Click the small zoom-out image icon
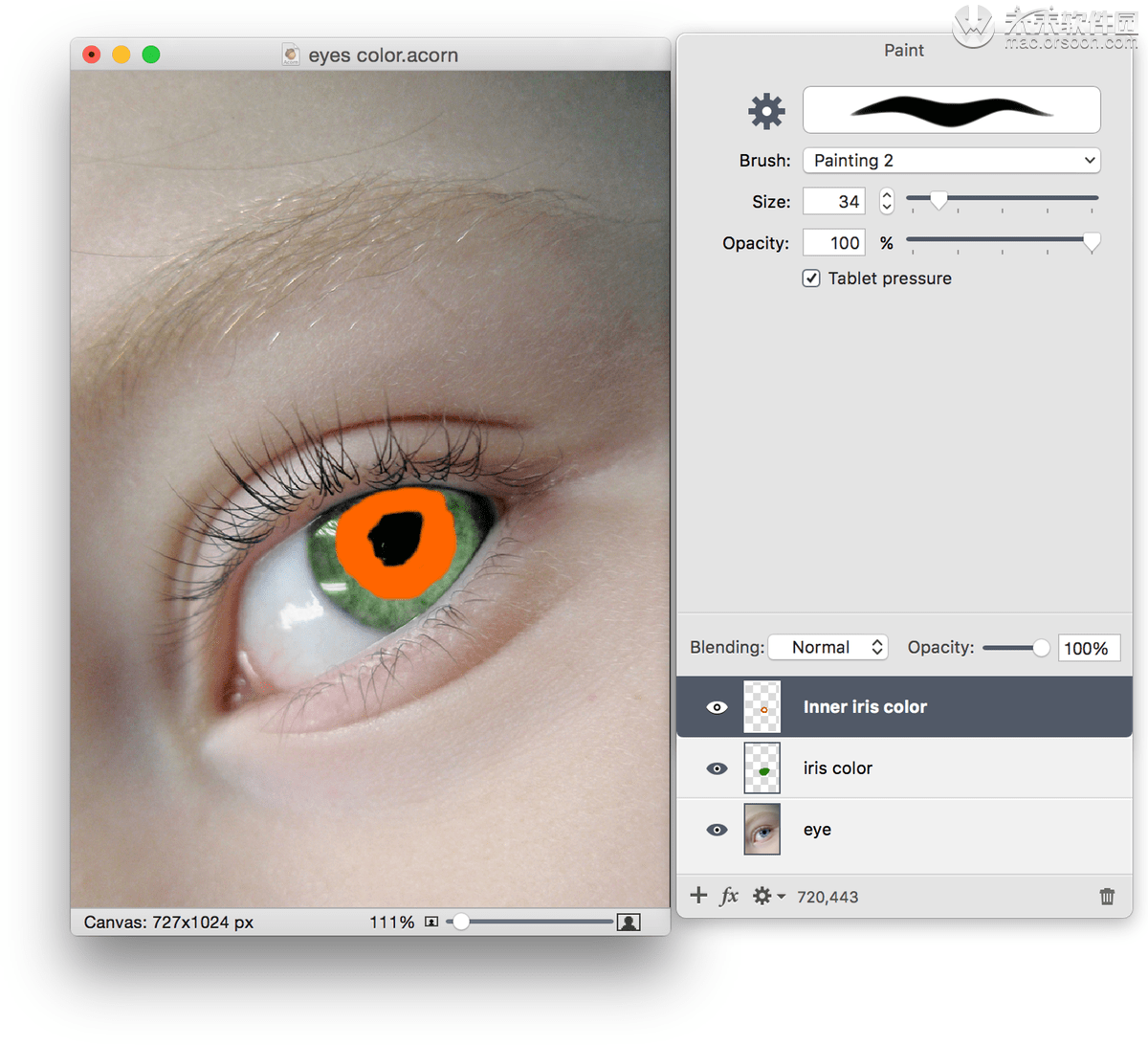Screen dimensions: 1148x1045 pyautogui.click(x=431, y=923)
